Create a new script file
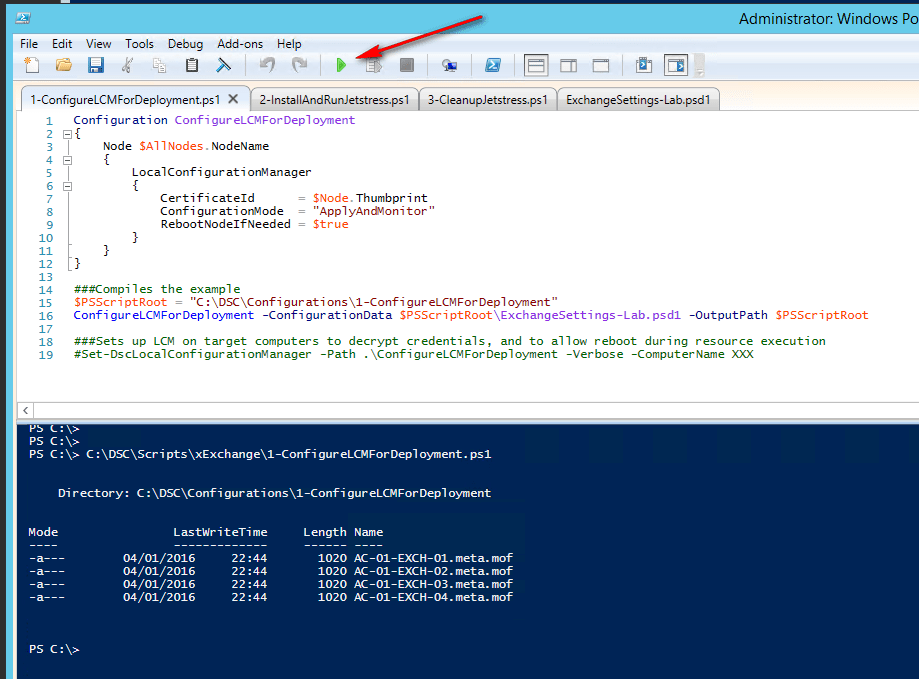The height and width of the screenshot is (679, 919). click(32, 66)
